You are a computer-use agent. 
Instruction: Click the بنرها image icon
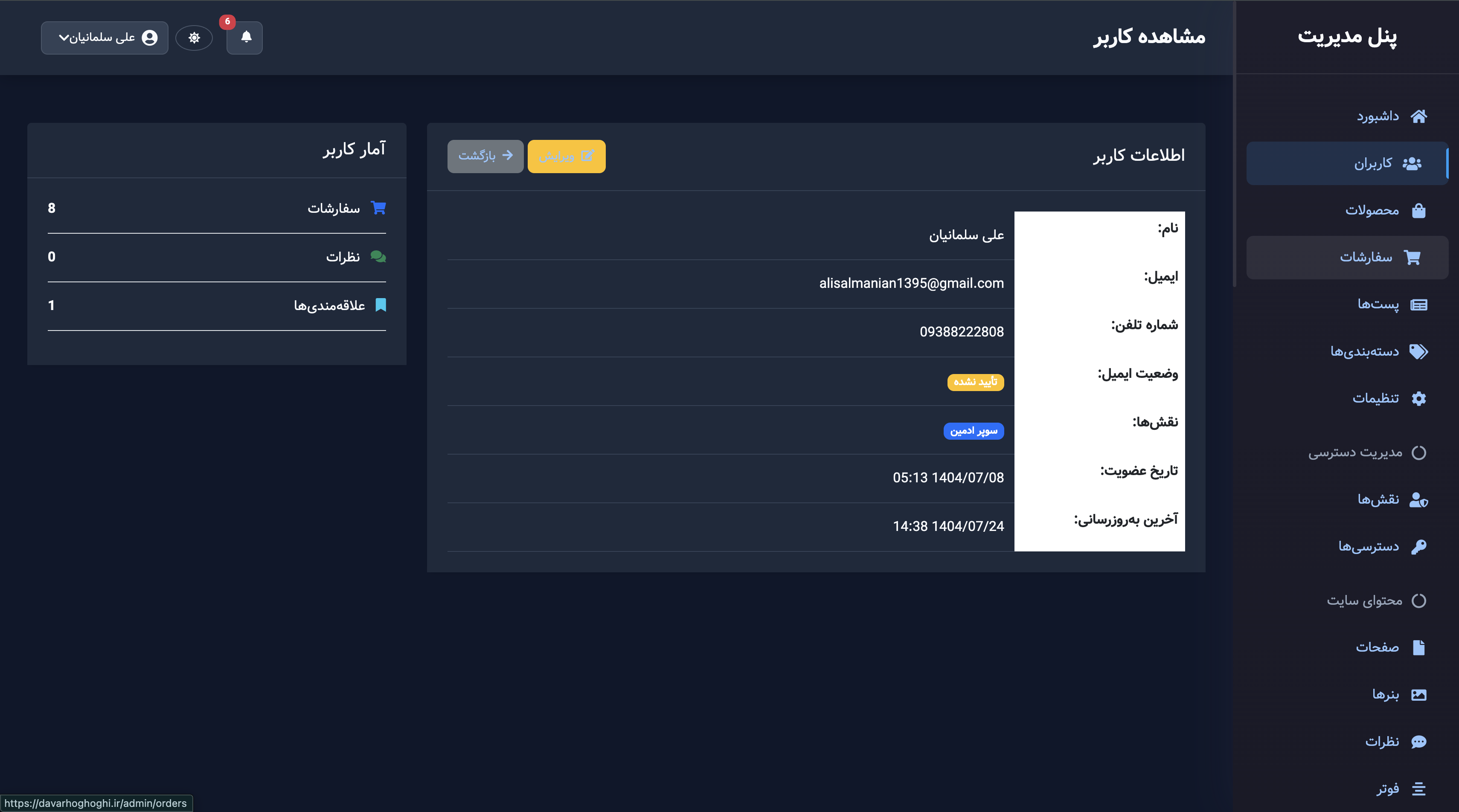[x=1418, y=695]
